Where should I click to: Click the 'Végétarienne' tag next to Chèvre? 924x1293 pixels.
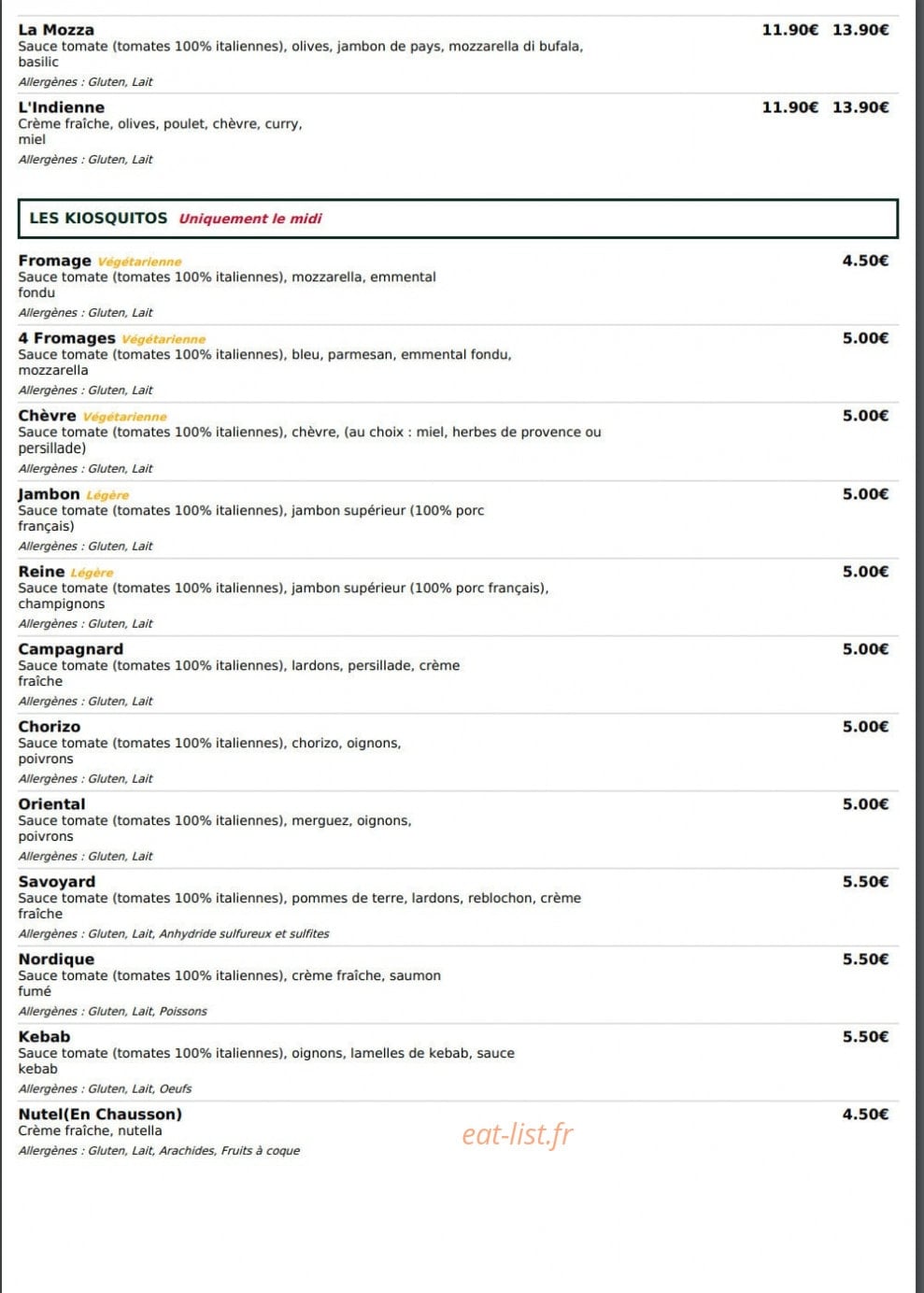[x=125, y=418]
